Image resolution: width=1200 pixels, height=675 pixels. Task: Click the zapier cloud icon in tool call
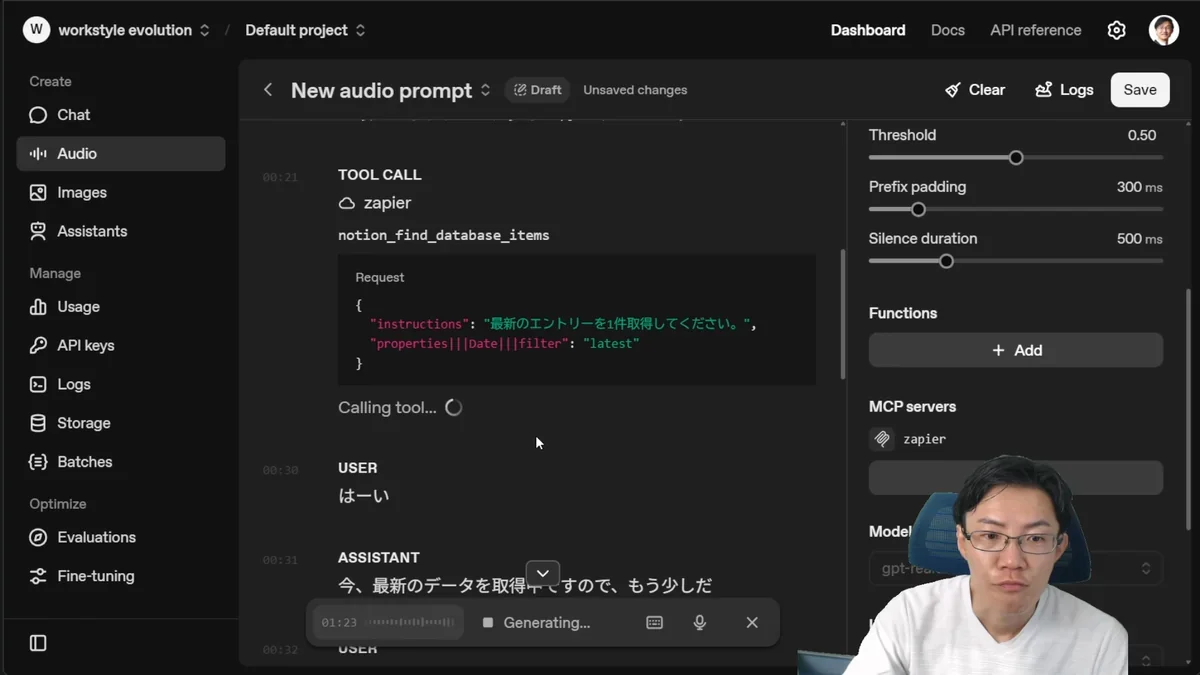pos(347,203)
